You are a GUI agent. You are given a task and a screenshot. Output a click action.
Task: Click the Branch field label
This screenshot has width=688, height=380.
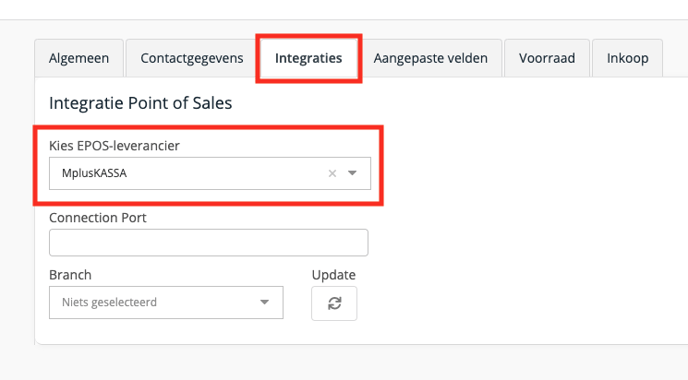(x=70, y=275)
